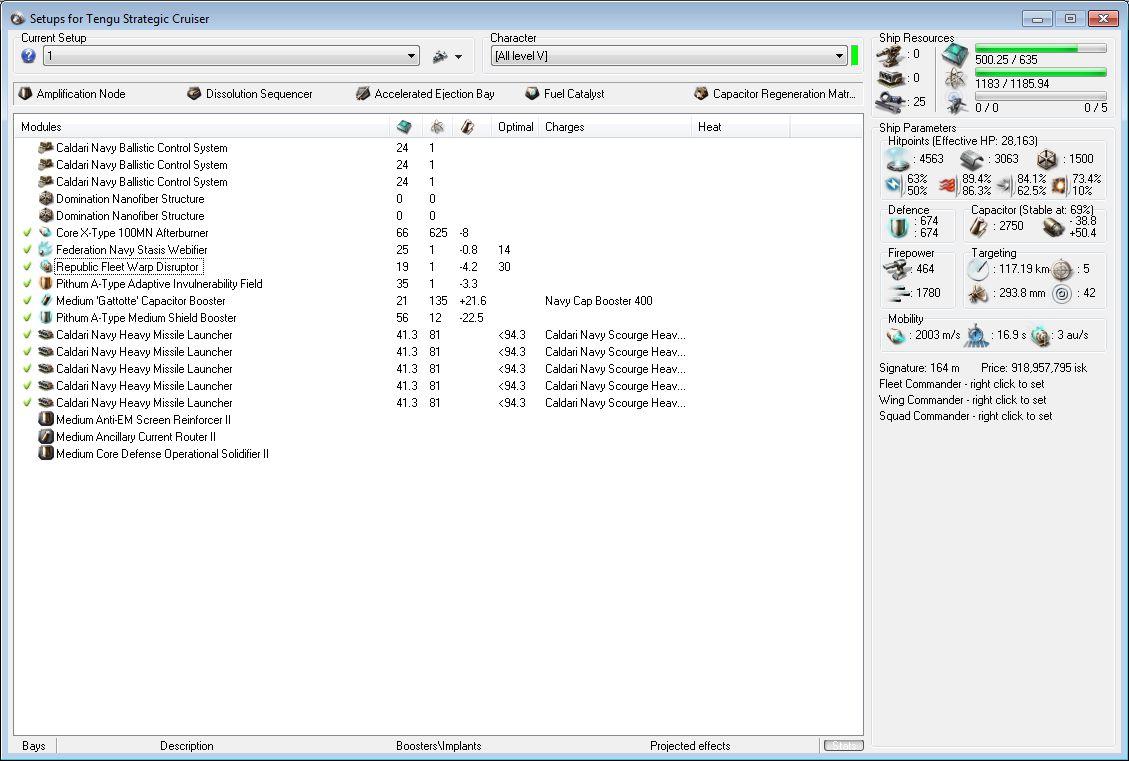Image resolution: width=1129 pixels, height=761 pixels.
Task: Toggle Medium 'Gattotte' Capacitor Booster checkmark
Action: (27, 301)
